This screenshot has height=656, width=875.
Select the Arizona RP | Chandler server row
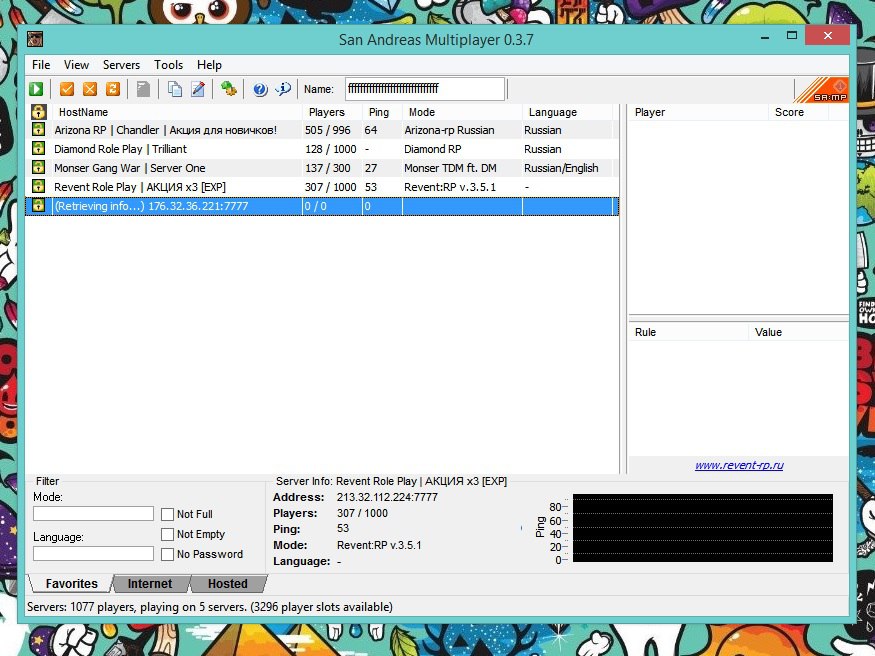[322, 130]
